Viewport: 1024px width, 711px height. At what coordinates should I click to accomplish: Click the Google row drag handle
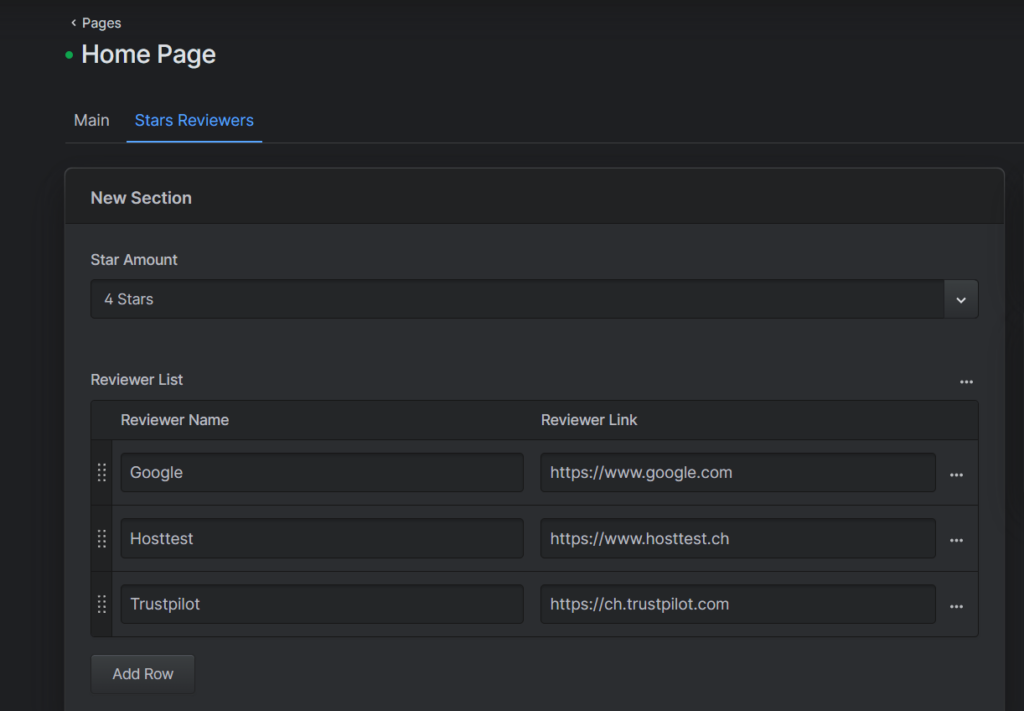tap(101, 473)
